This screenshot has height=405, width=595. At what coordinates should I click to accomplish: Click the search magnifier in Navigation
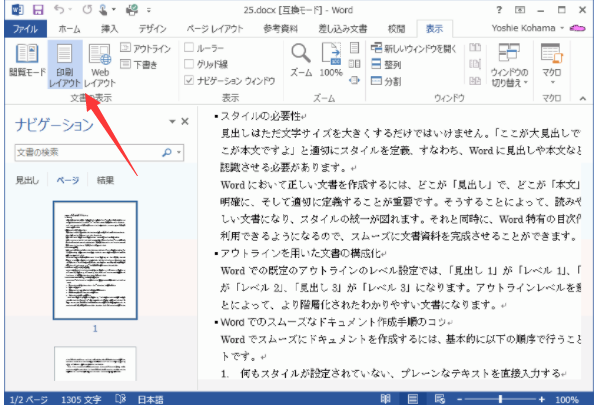coord(167,153)
